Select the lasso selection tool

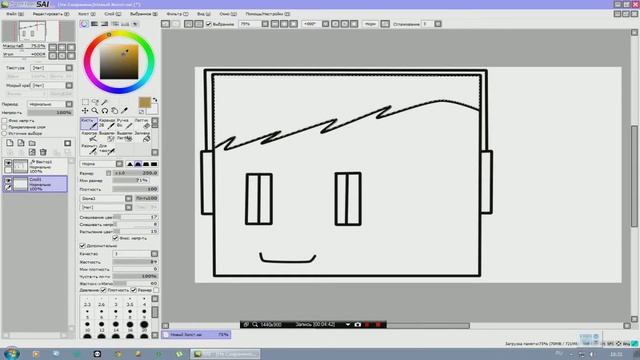tap(95, 102)
